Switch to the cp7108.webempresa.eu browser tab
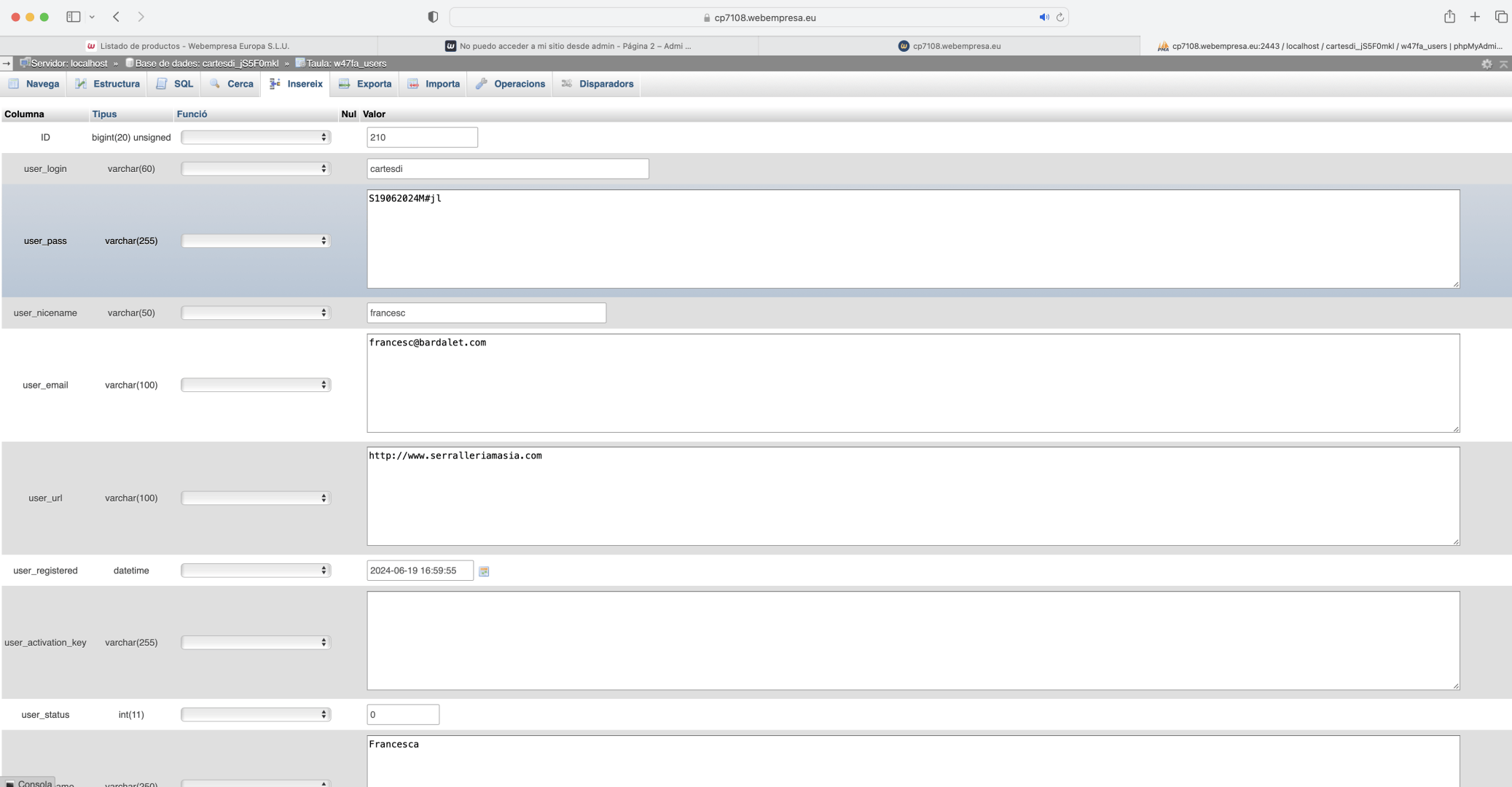 click(x=949, y=46)
